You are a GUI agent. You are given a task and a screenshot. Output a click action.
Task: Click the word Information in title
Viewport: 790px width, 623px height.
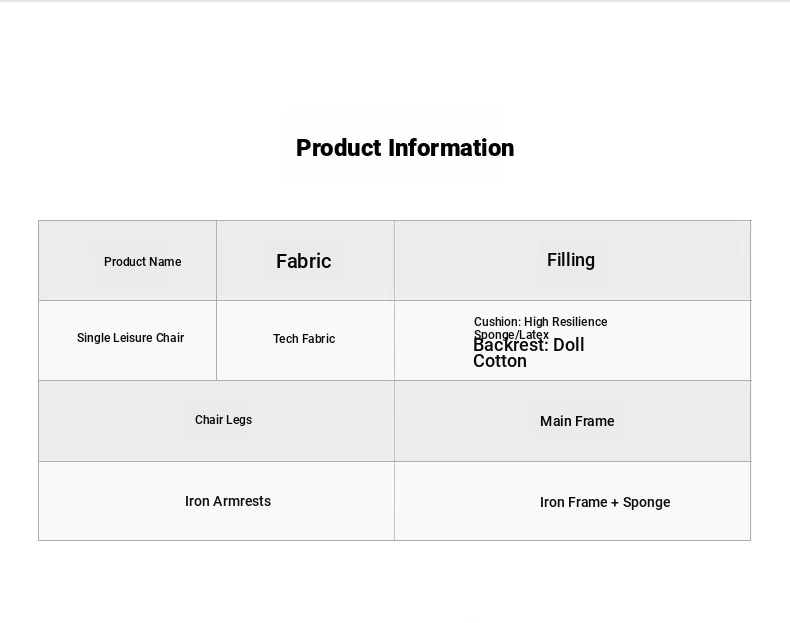[451, 148]
